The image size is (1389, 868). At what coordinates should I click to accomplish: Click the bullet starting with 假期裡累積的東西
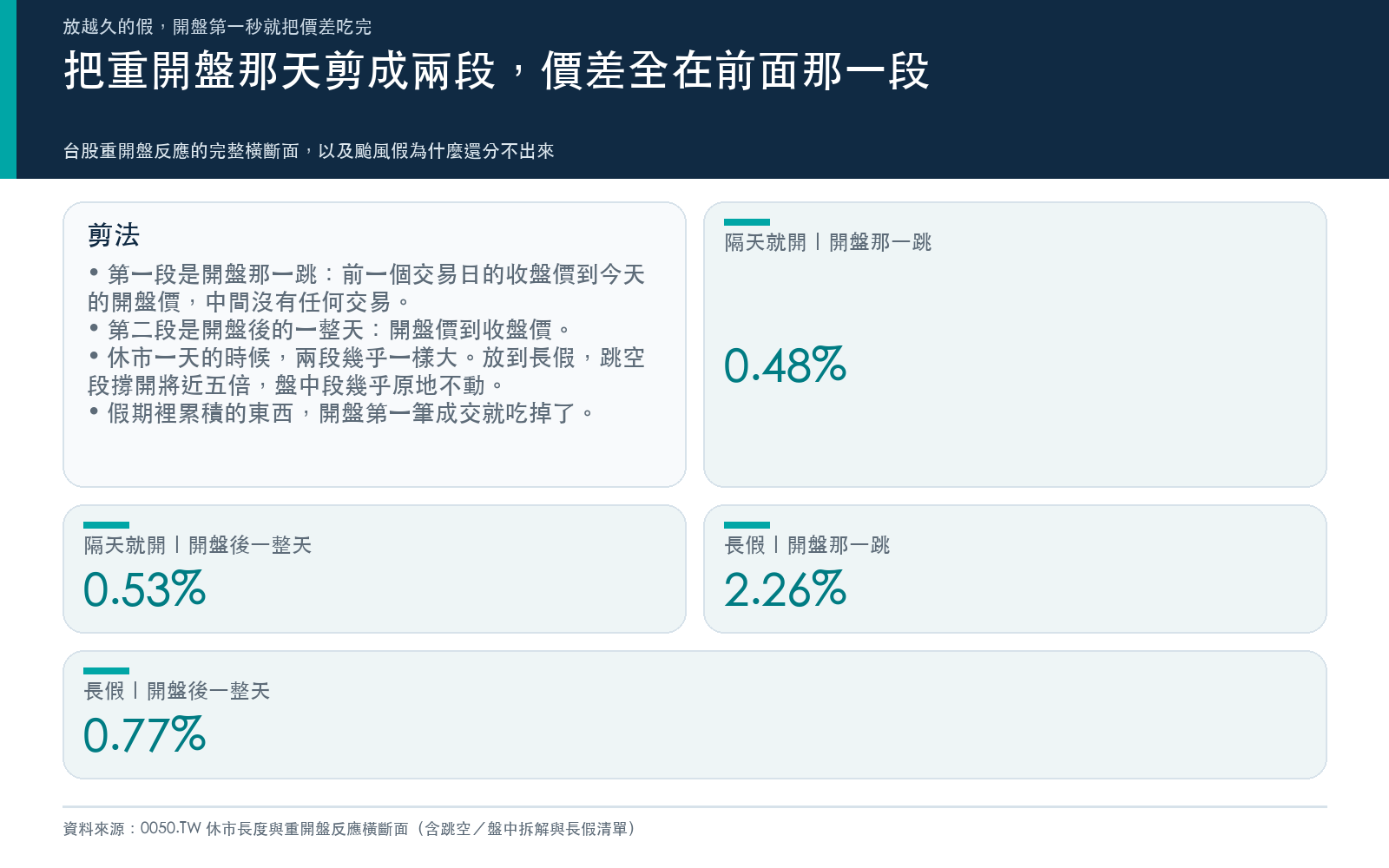[x=341, y=413]
